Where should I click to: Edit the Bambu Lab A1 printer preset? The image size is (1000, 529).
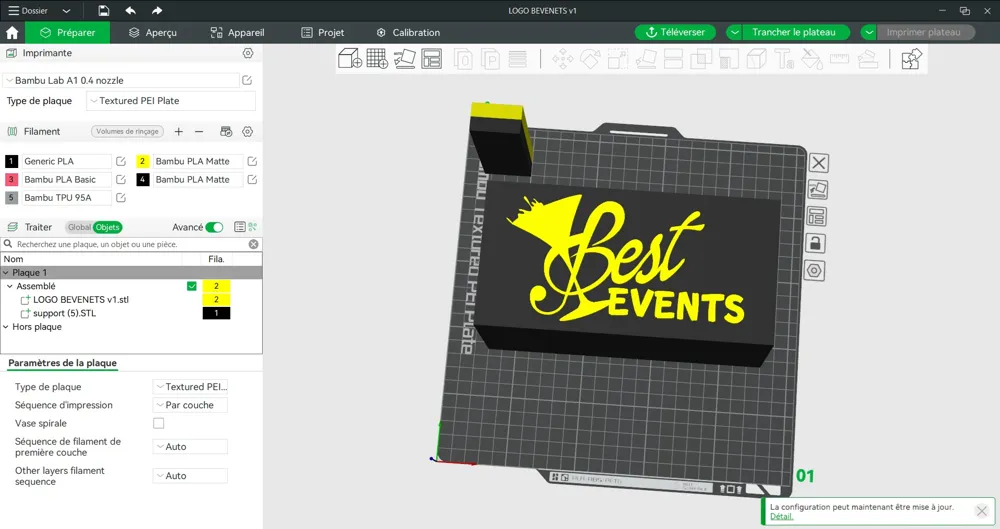point(247,80)
